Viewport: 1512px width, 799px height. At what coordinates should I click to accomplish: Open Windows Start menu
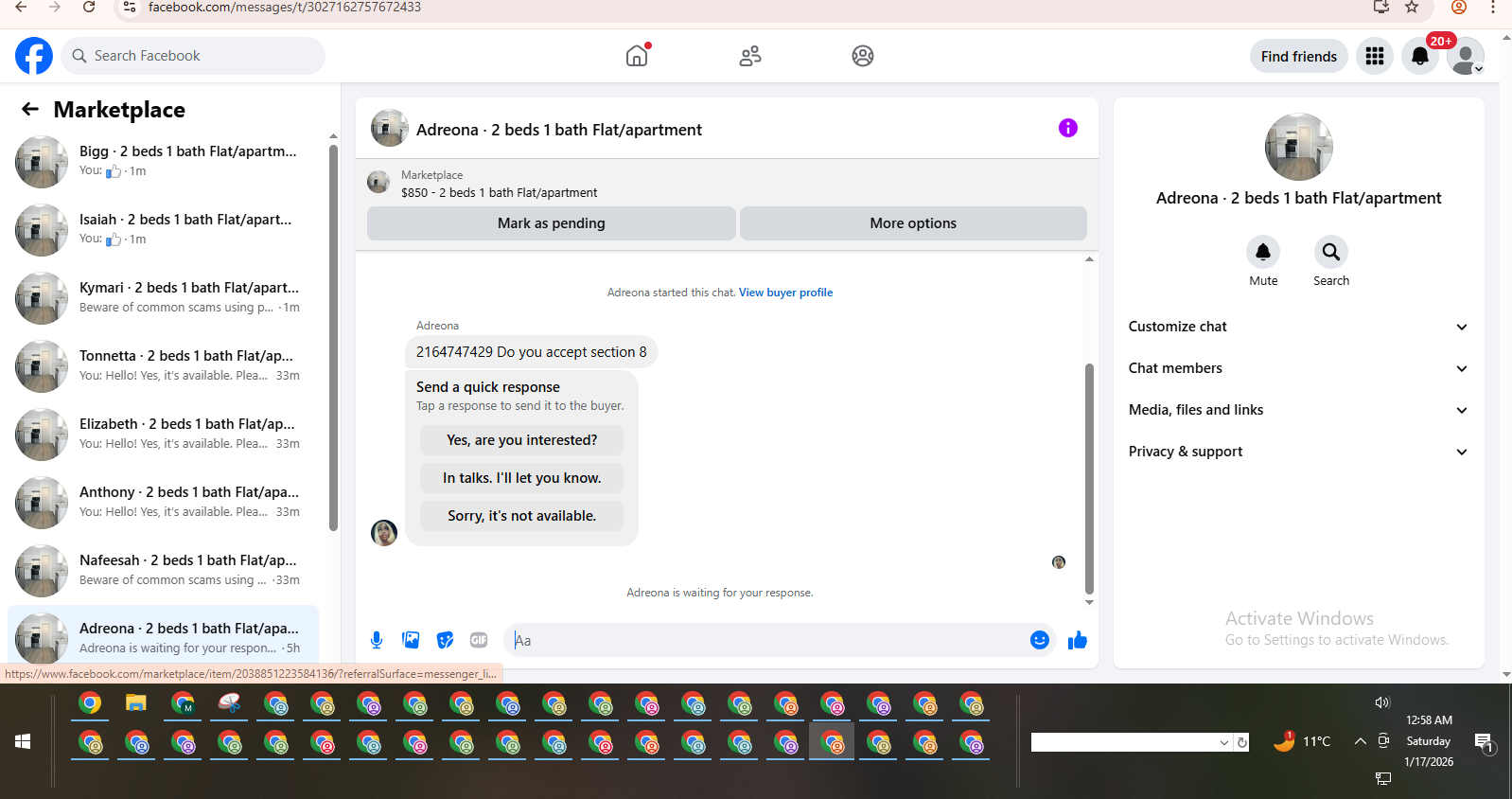click(23, 741)
